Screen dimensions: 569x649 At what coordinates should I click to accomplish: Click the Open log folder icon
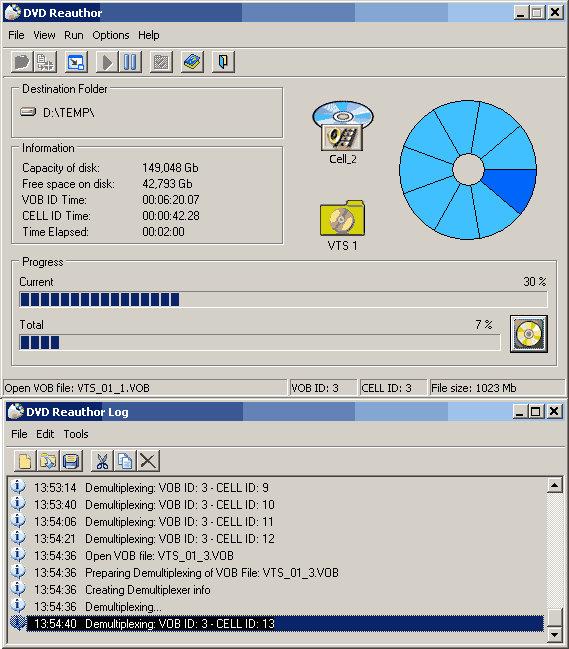click(x=48, y=461)
